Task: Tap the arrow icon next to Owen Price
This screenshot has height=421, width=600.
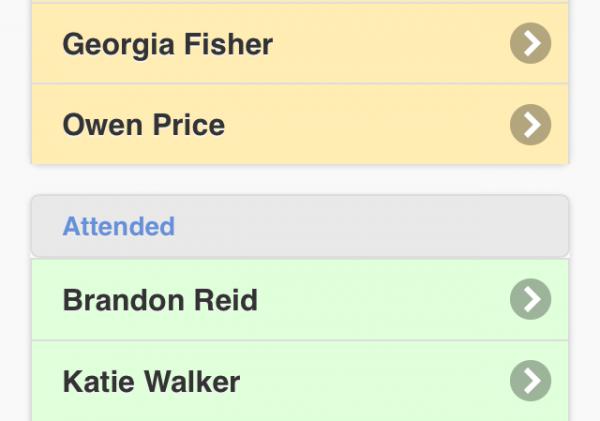Action: point(530,124)
